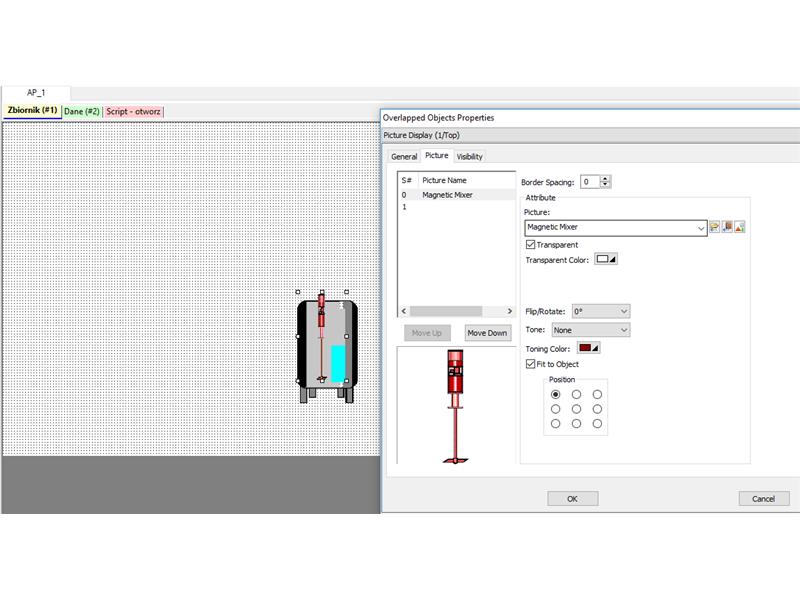Decrease Border Spacing with down arrow
Viewport: 800px width, 600px height.
coord(605,185)
